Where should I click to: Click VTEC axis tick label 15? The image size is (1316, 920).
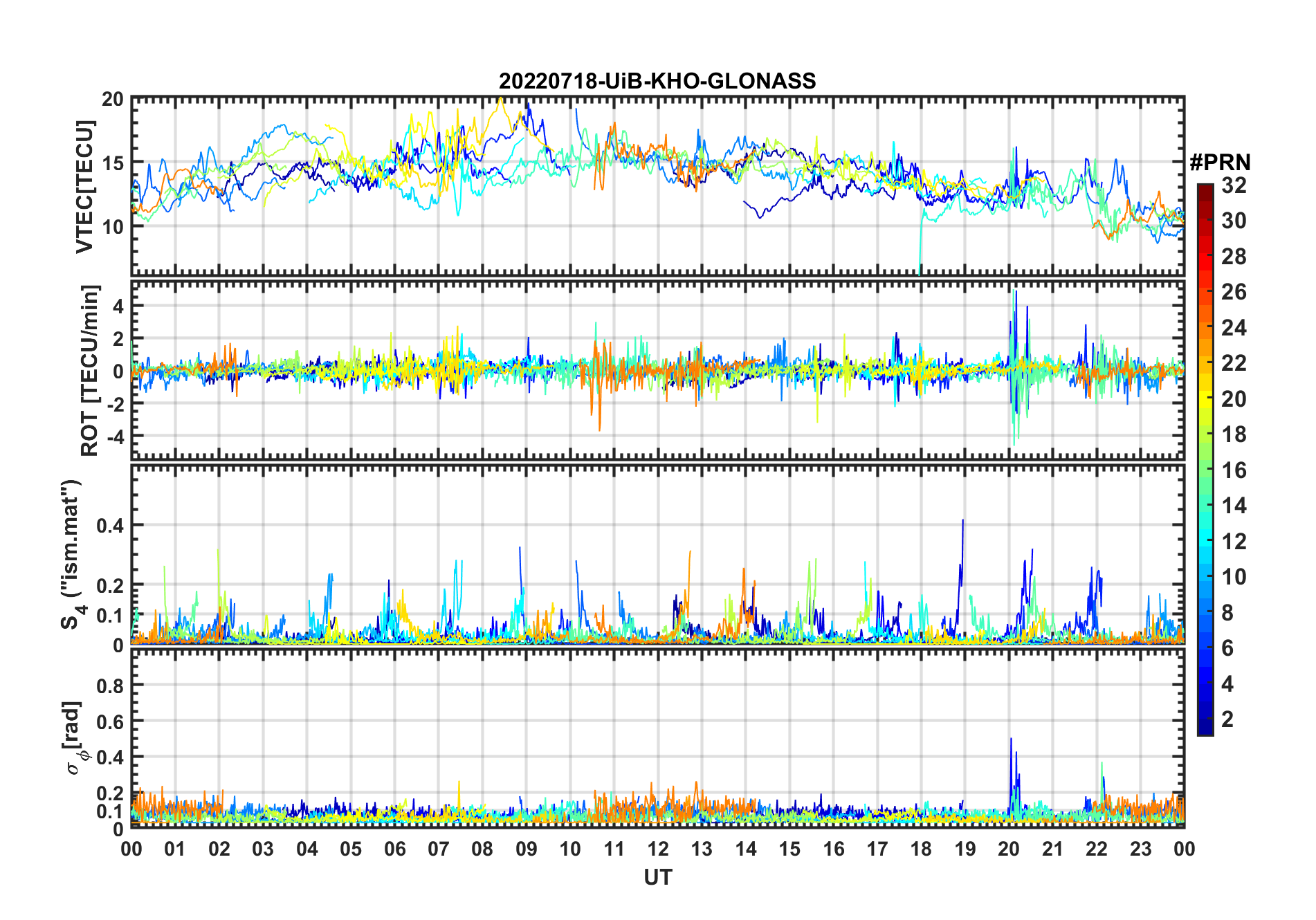click(113, 163)
